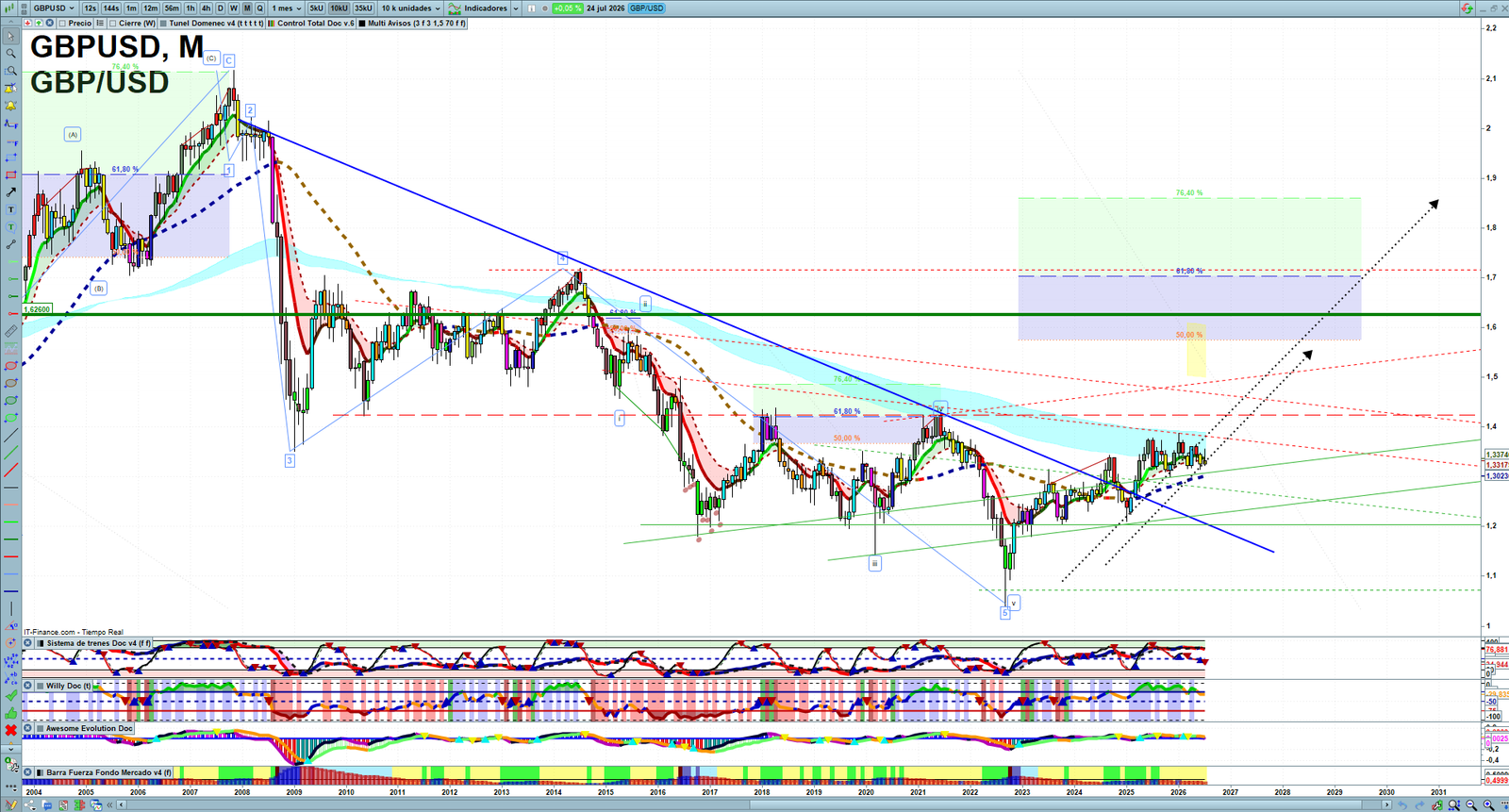This screenshot has height=812, width=1509.
Task: Select the T text tool
Action: coord(10,209)
